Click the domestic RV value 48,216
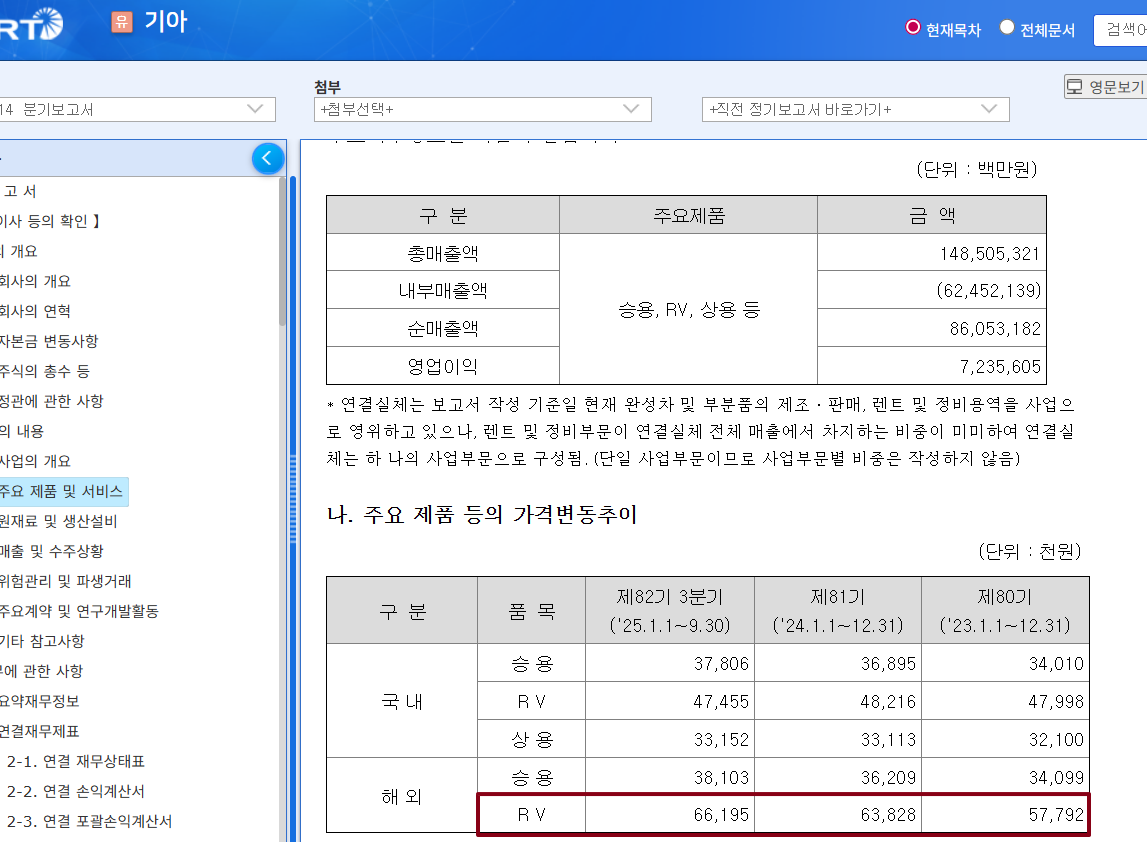 click(x=888, y=702)
